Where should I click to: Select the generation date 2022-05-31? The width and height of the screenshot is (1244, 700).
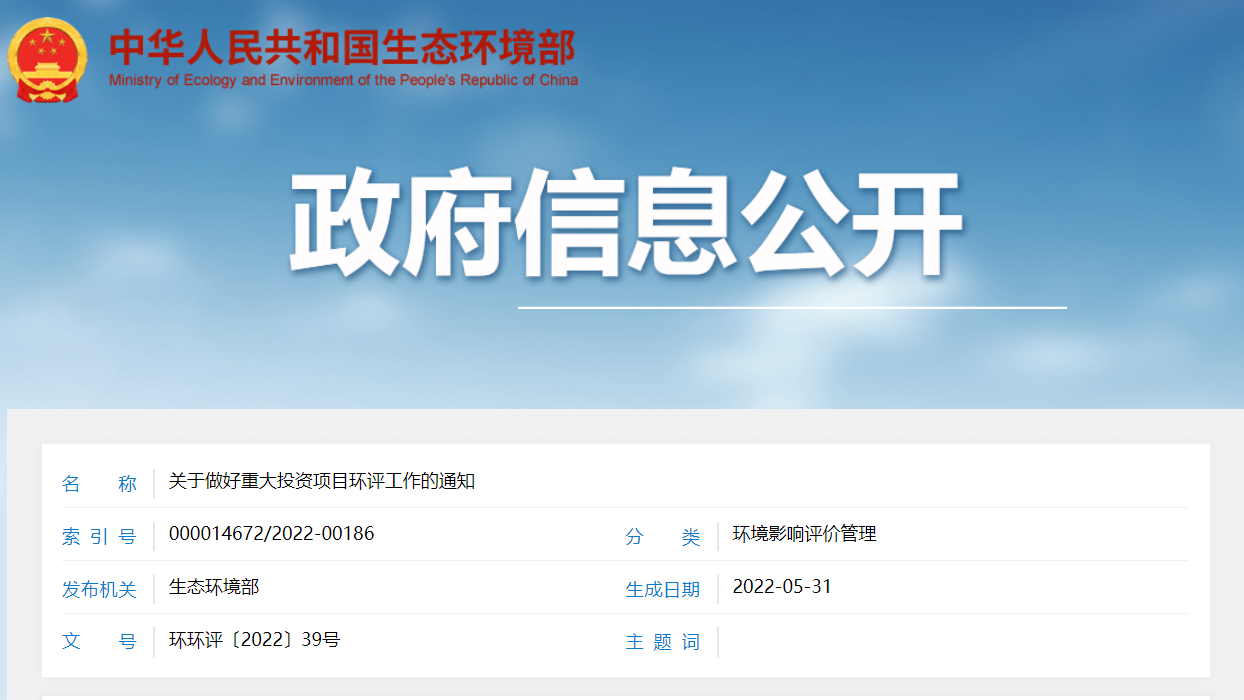782,587
